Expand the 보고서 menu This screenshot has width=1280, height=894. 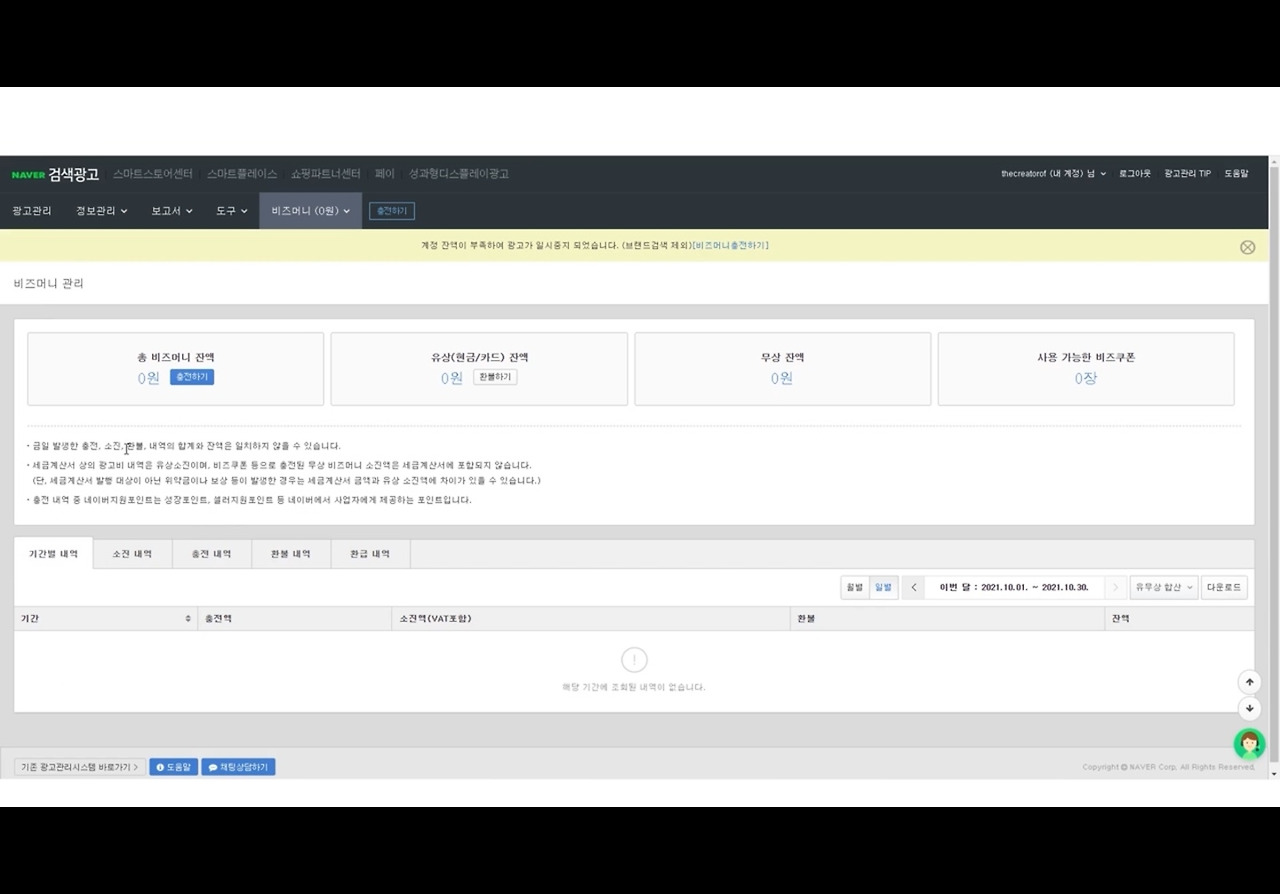172,211
